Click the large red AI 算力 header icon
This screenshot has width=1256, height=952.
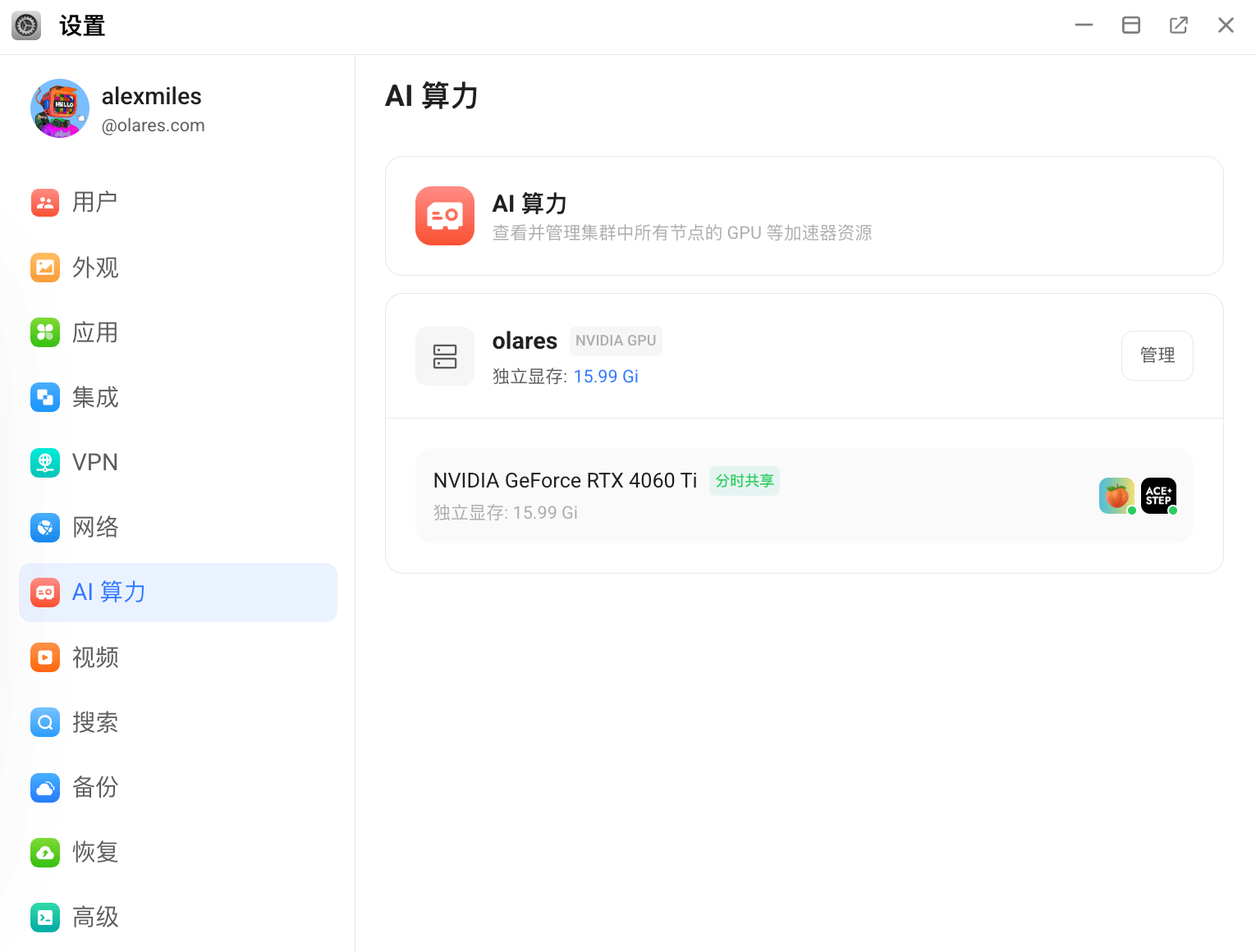pos(445,216)
